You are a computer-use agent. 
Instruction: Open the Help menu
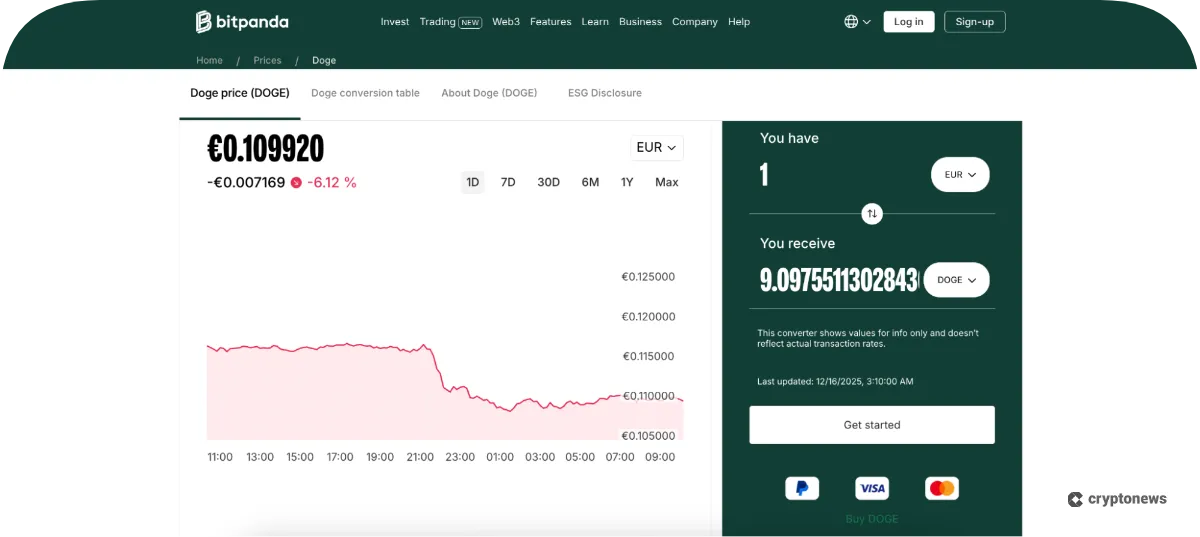(x=739, y=22)
